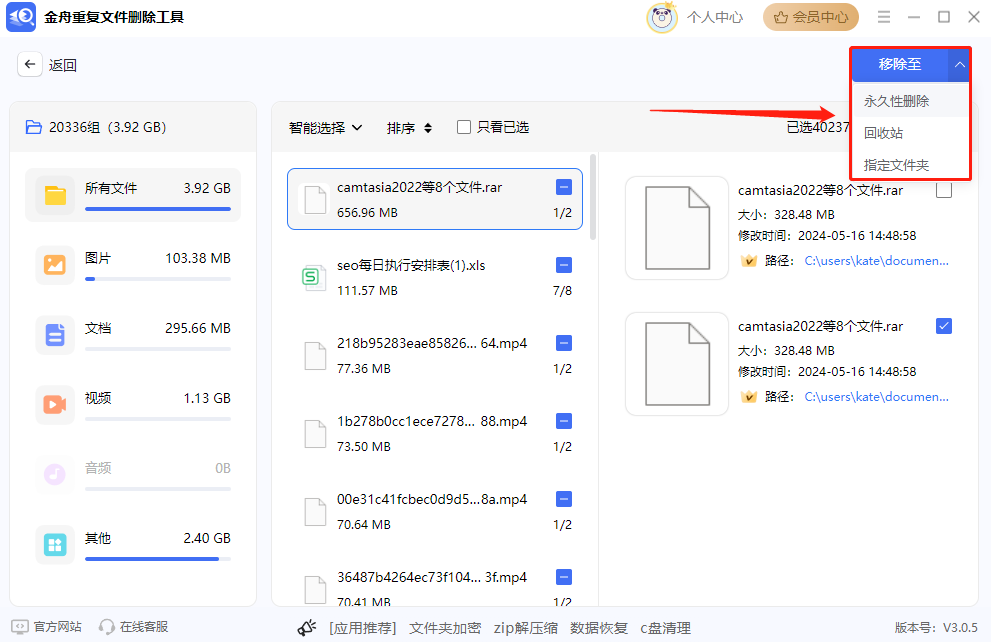The image size is (991, 642).
Task: Open the second file path link
Action: click(x=876, y=397)
